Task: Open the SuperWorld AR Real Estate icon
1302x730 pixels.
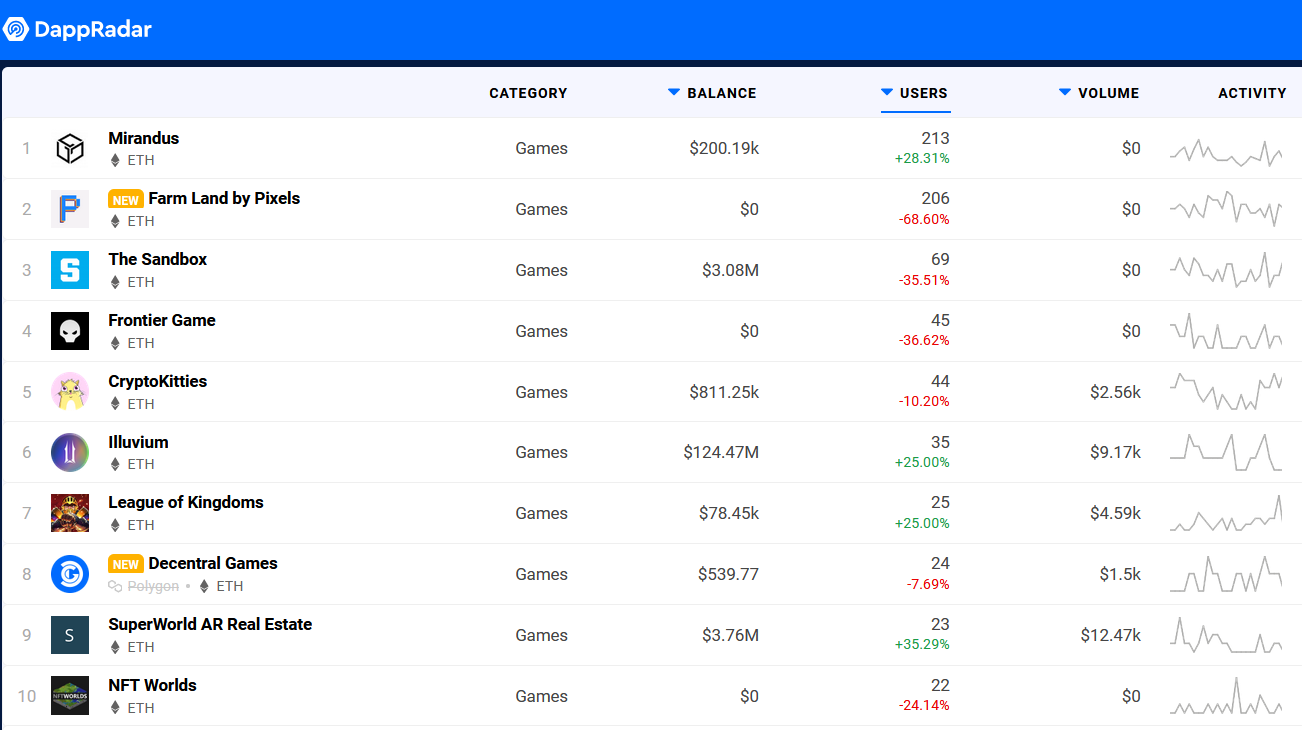Action: pos(70,635)
